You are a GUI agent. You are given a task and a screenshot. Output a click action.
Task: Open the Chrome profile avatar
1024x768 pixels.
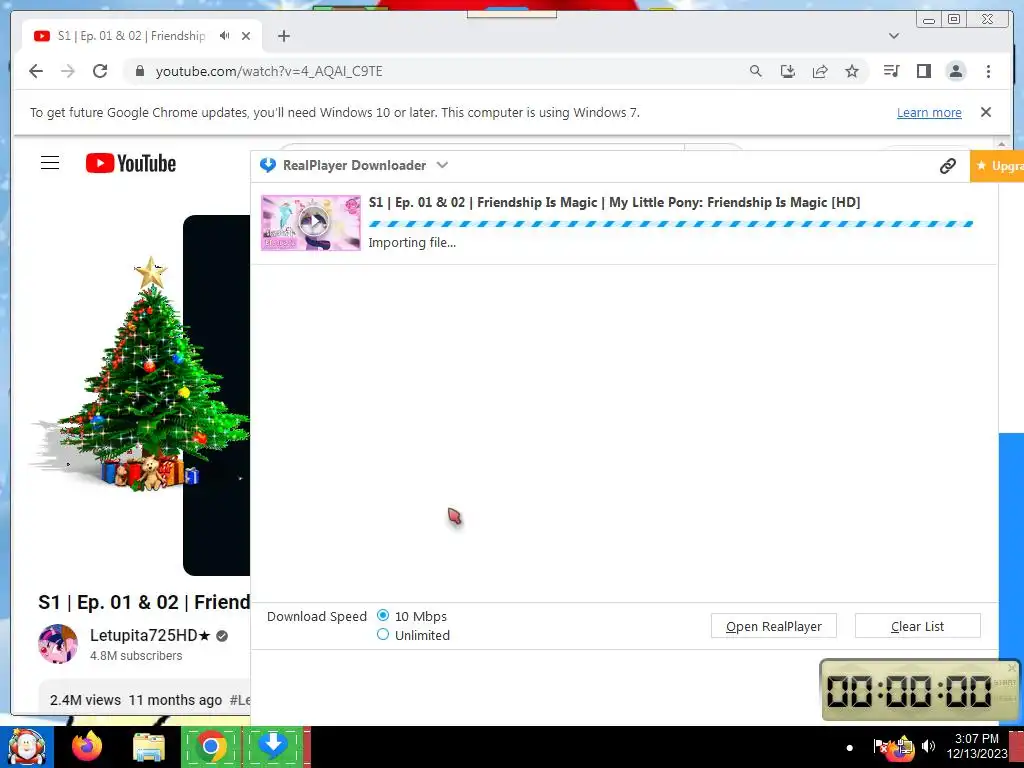pos(955,71)
